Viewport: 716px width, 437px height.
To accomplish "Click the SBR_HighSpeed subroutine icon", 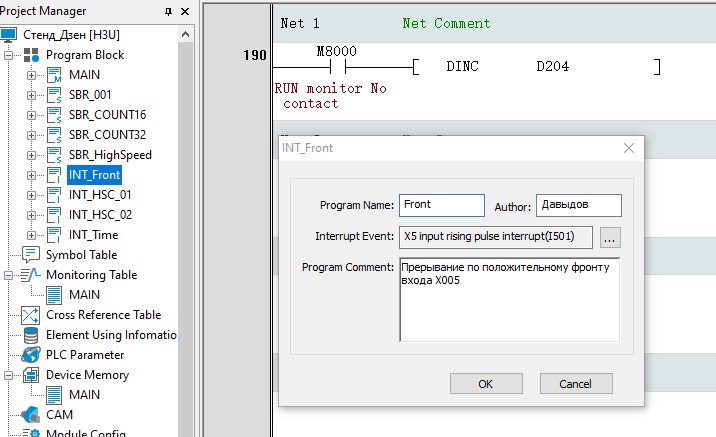I will pos(54,155).
